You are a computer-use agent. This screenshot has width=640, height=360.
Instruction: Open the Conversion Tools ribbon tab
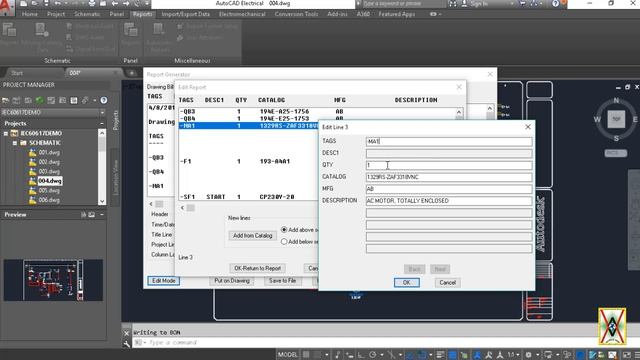point(296,14)
